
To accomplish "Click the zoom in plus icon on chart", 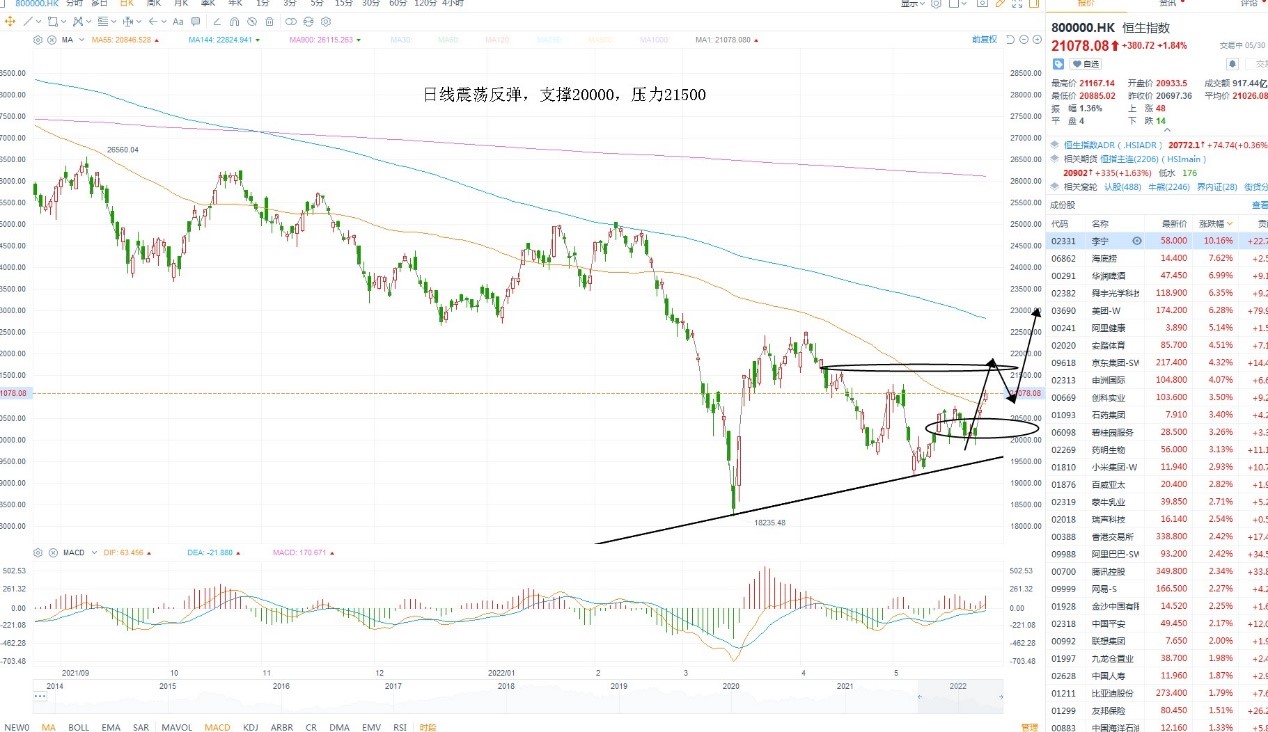I will [1037, 39].
